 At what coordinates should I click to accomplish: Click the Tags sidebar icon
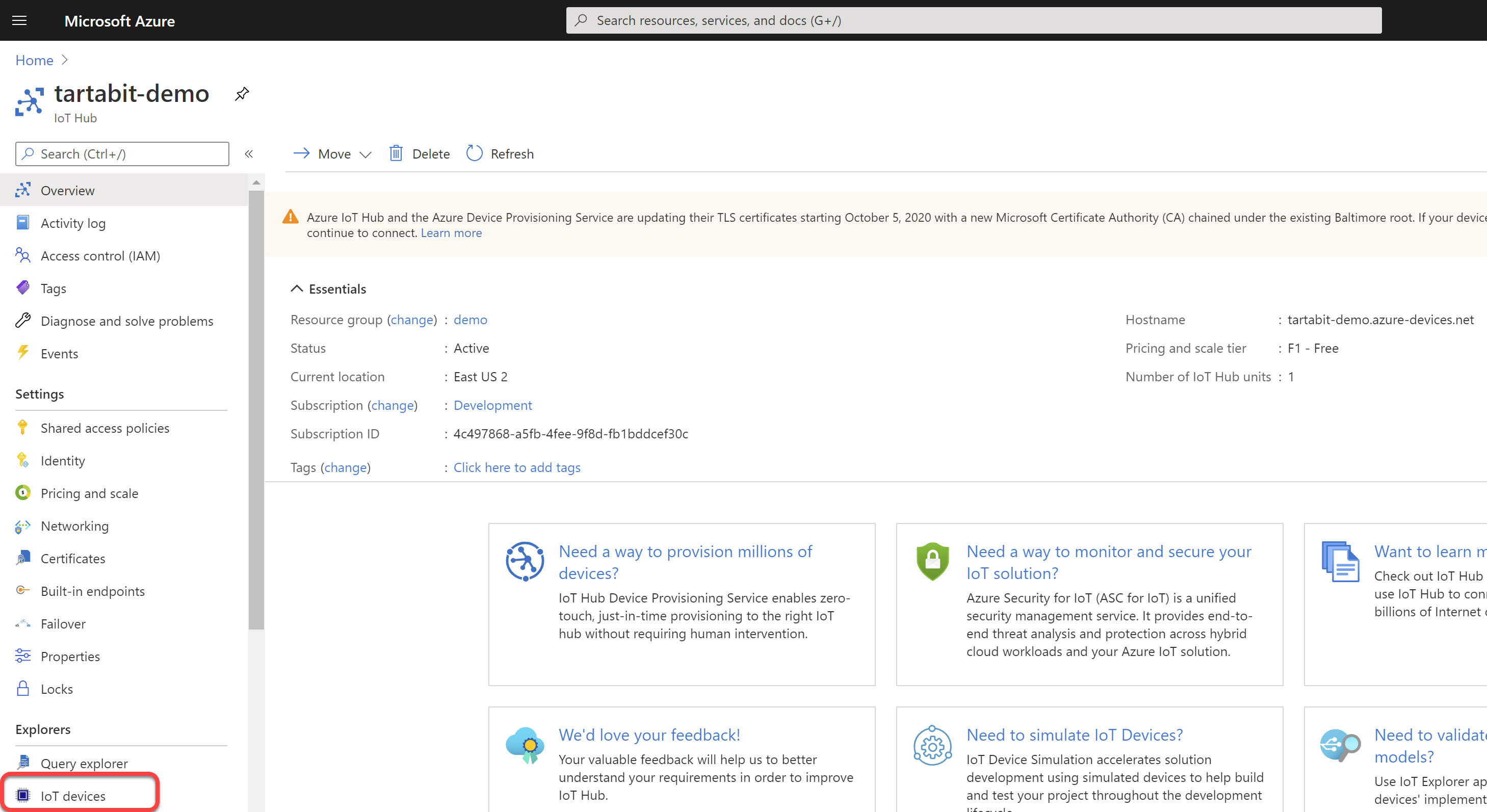[22, 288]
